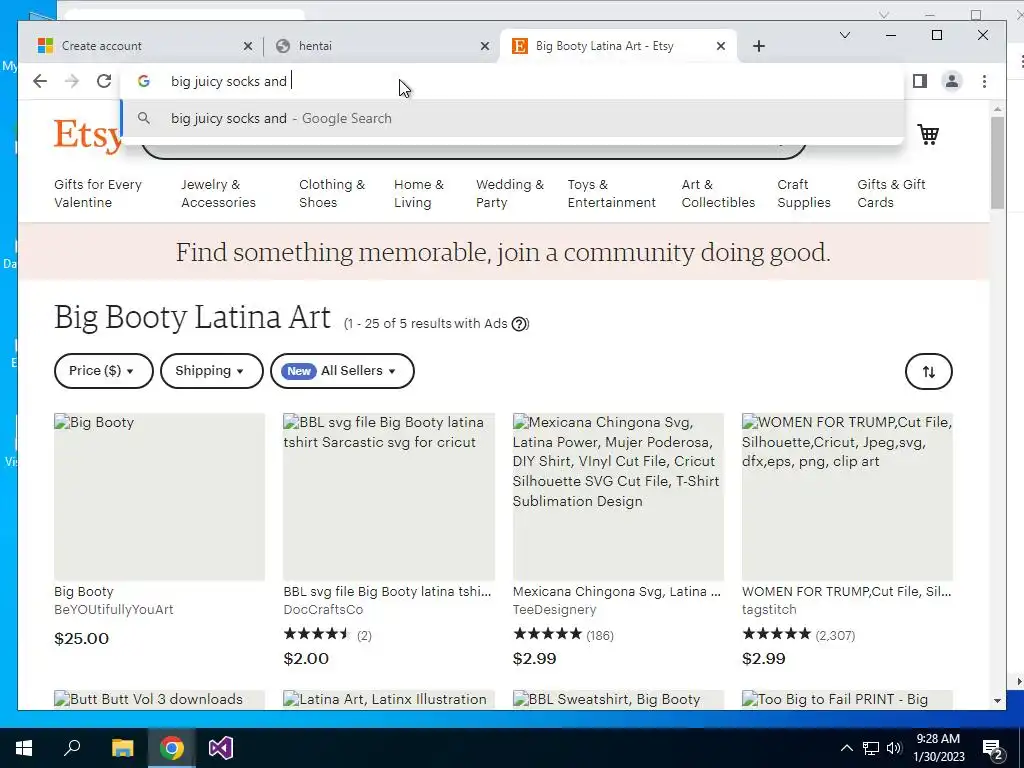The image size is (1024, 768).
Task: Open the WOMEN FOR TRUMP Cut File thumbnail
Action: click(x=847, y=496)
